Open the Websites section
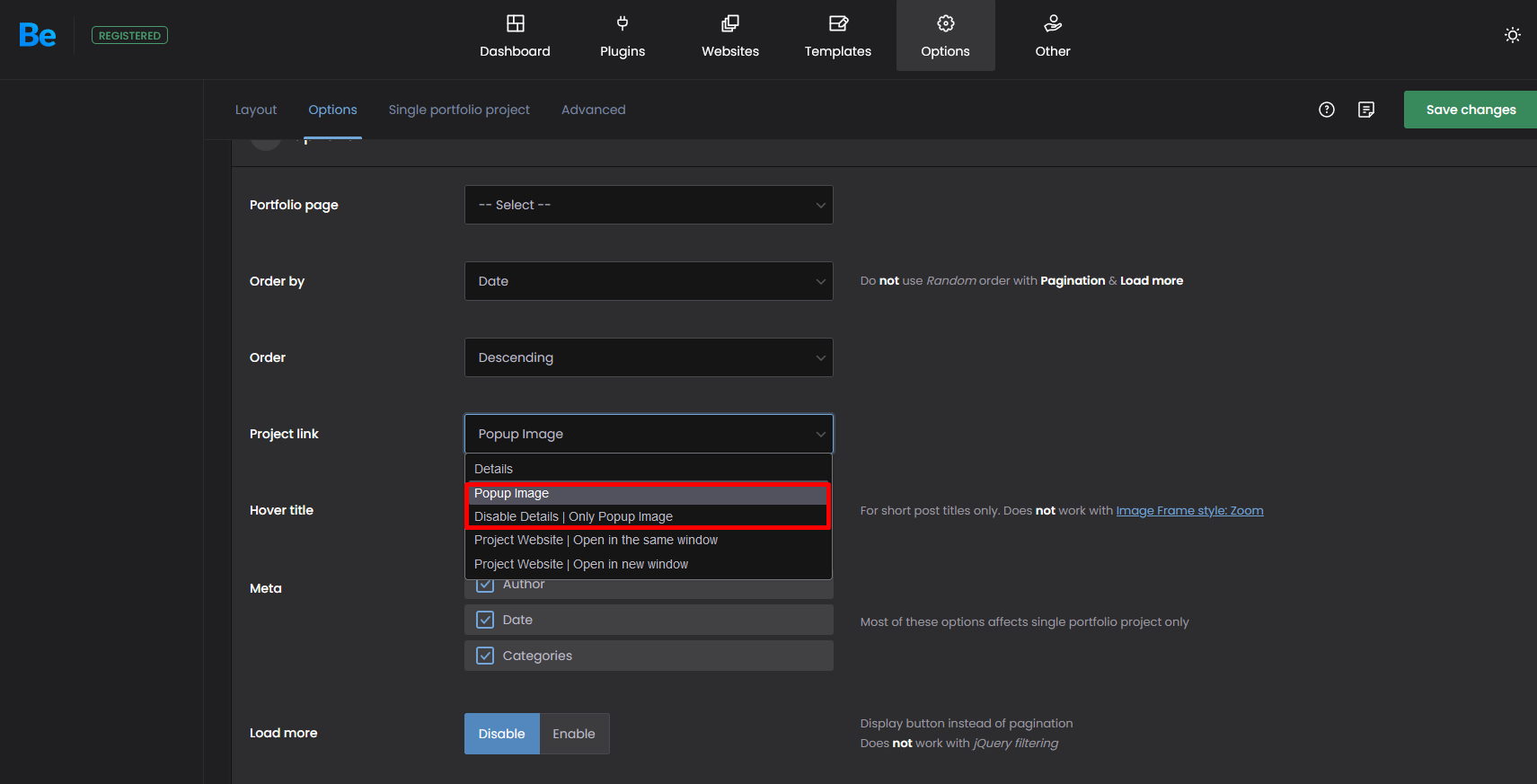 [730, 36]
